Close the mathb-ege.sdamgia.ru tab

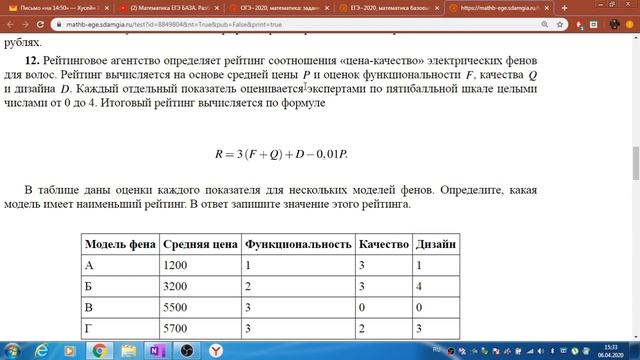[547, 8]
